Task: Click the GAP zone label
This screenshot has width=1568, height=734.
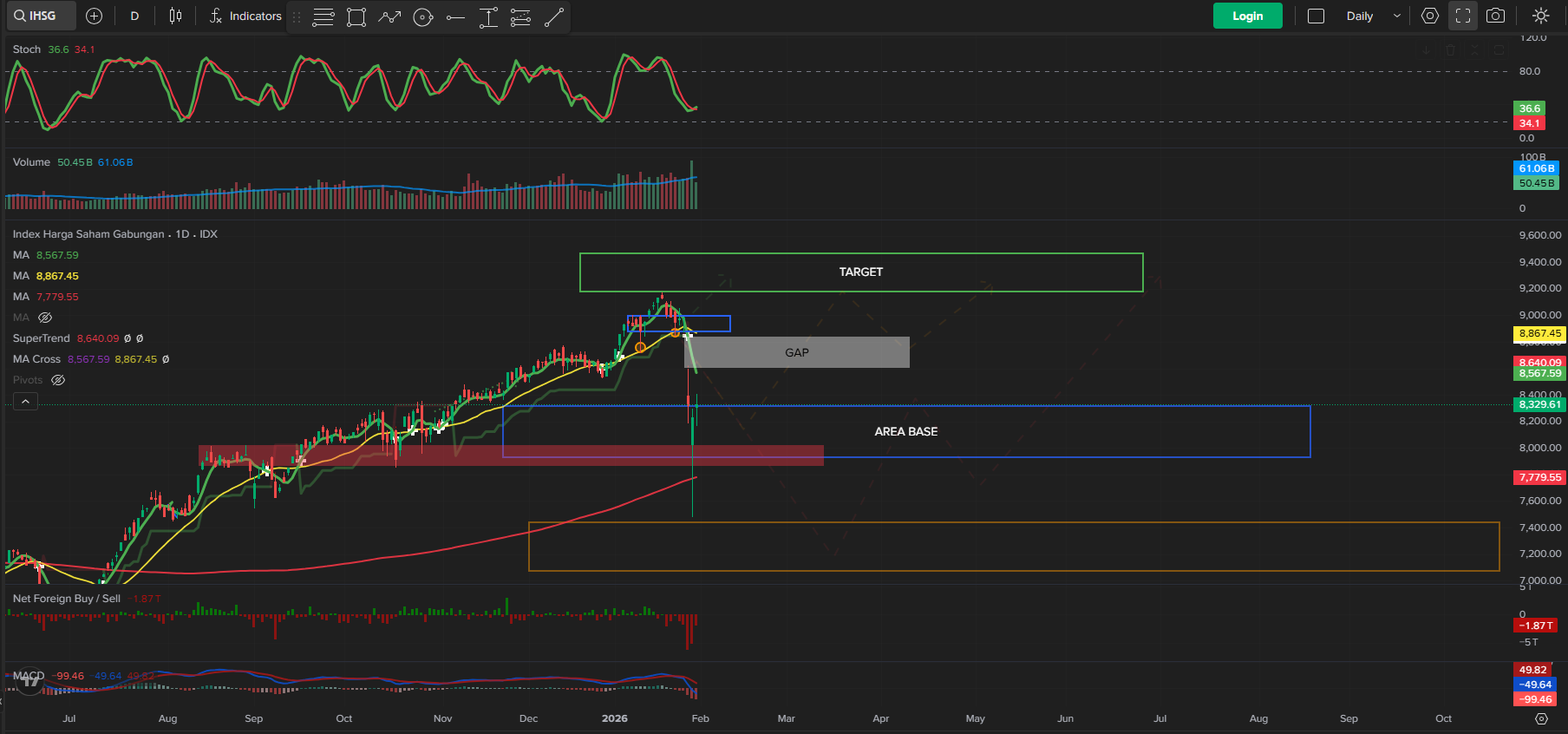Action: [797, 352]
